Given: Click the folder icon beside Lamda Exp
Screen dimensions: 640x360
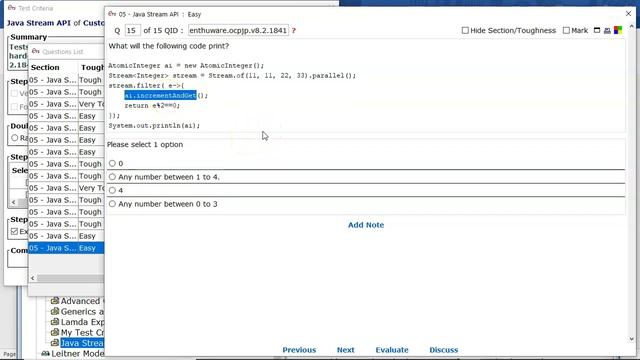Looking at the screenshot, I should [x=55, y=322].
